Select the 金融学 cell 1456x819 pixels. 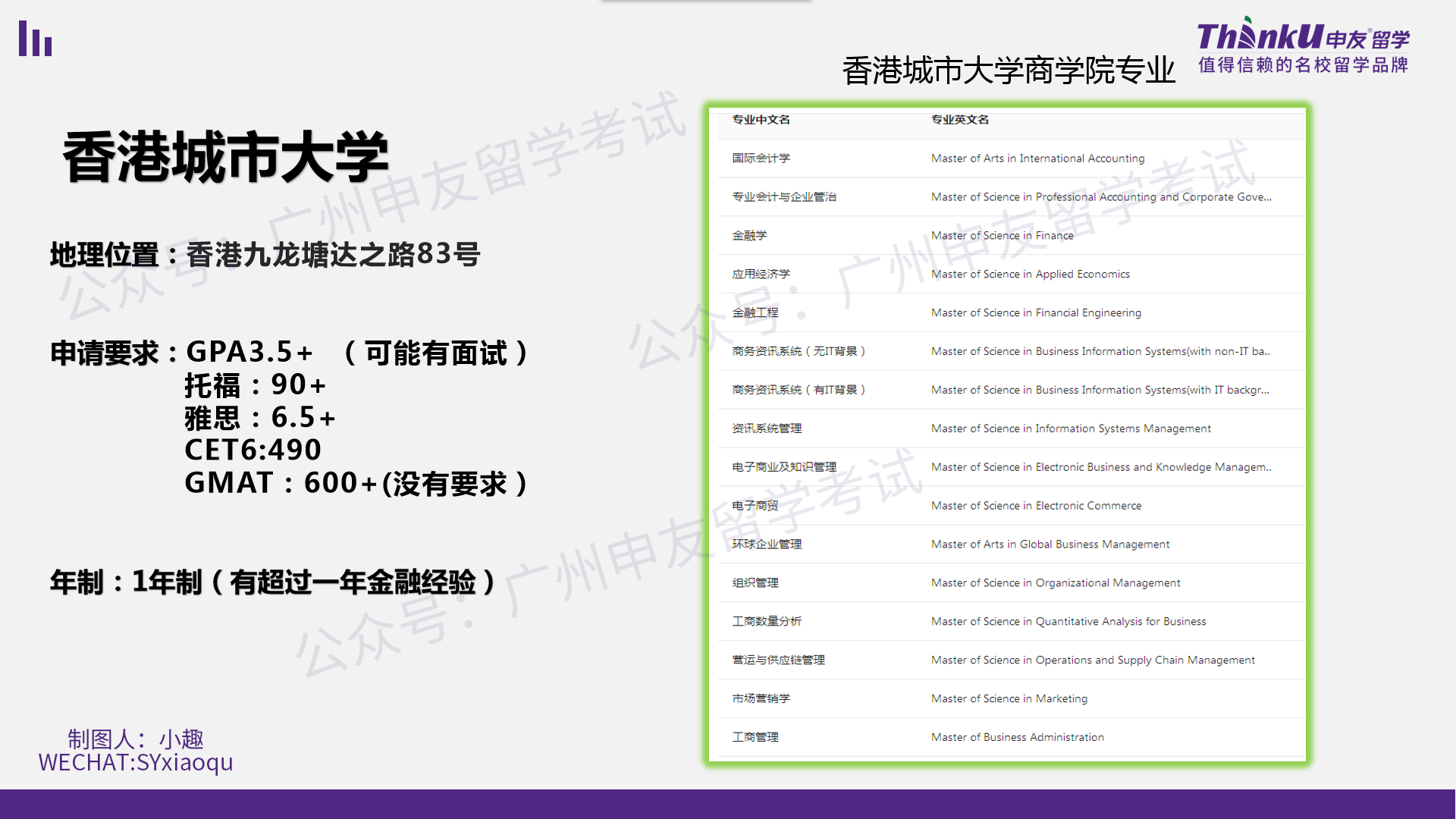pos(749,236)
